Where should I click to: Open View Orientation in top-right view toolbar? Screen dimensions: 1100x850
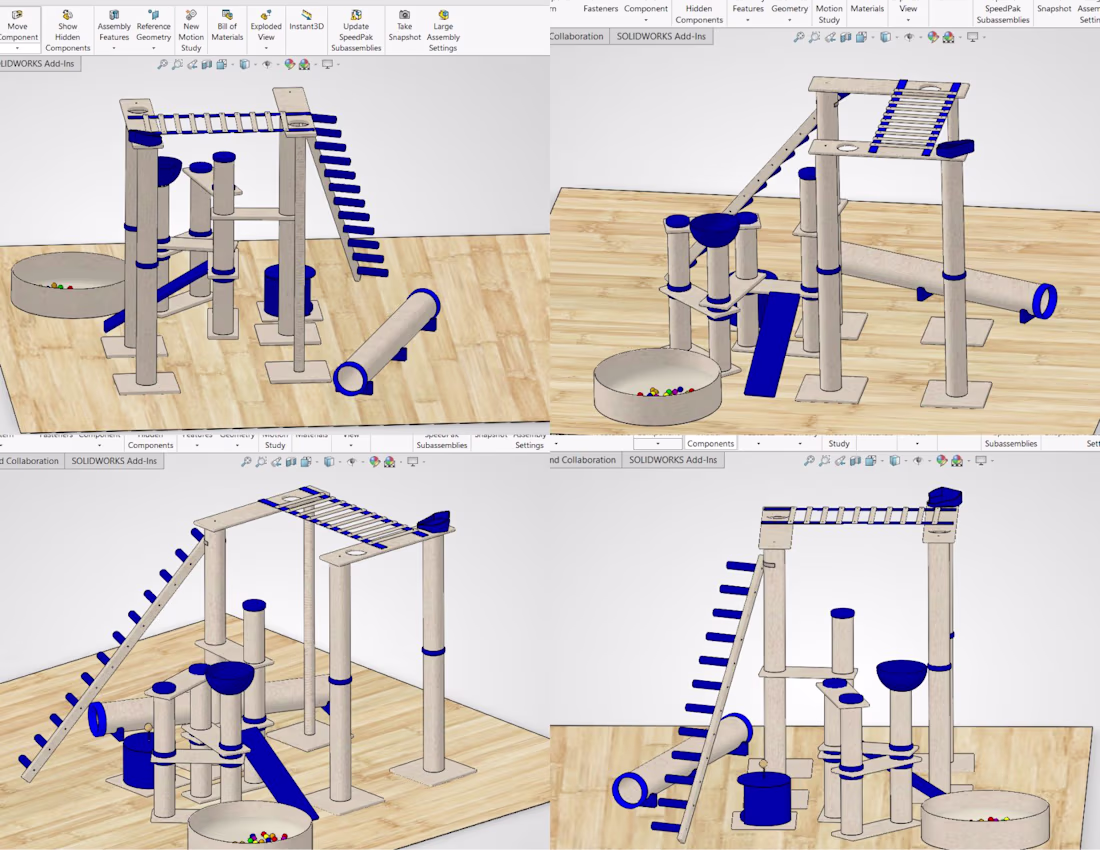861,37
